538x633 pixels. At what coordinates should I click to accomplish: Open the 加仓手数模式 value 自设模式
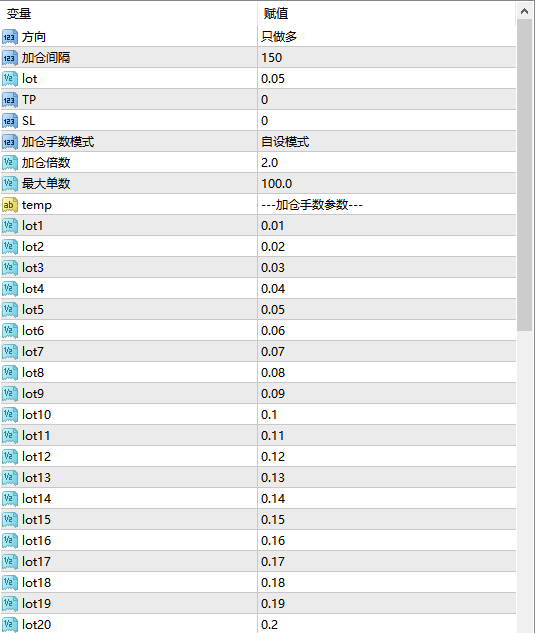387,142
